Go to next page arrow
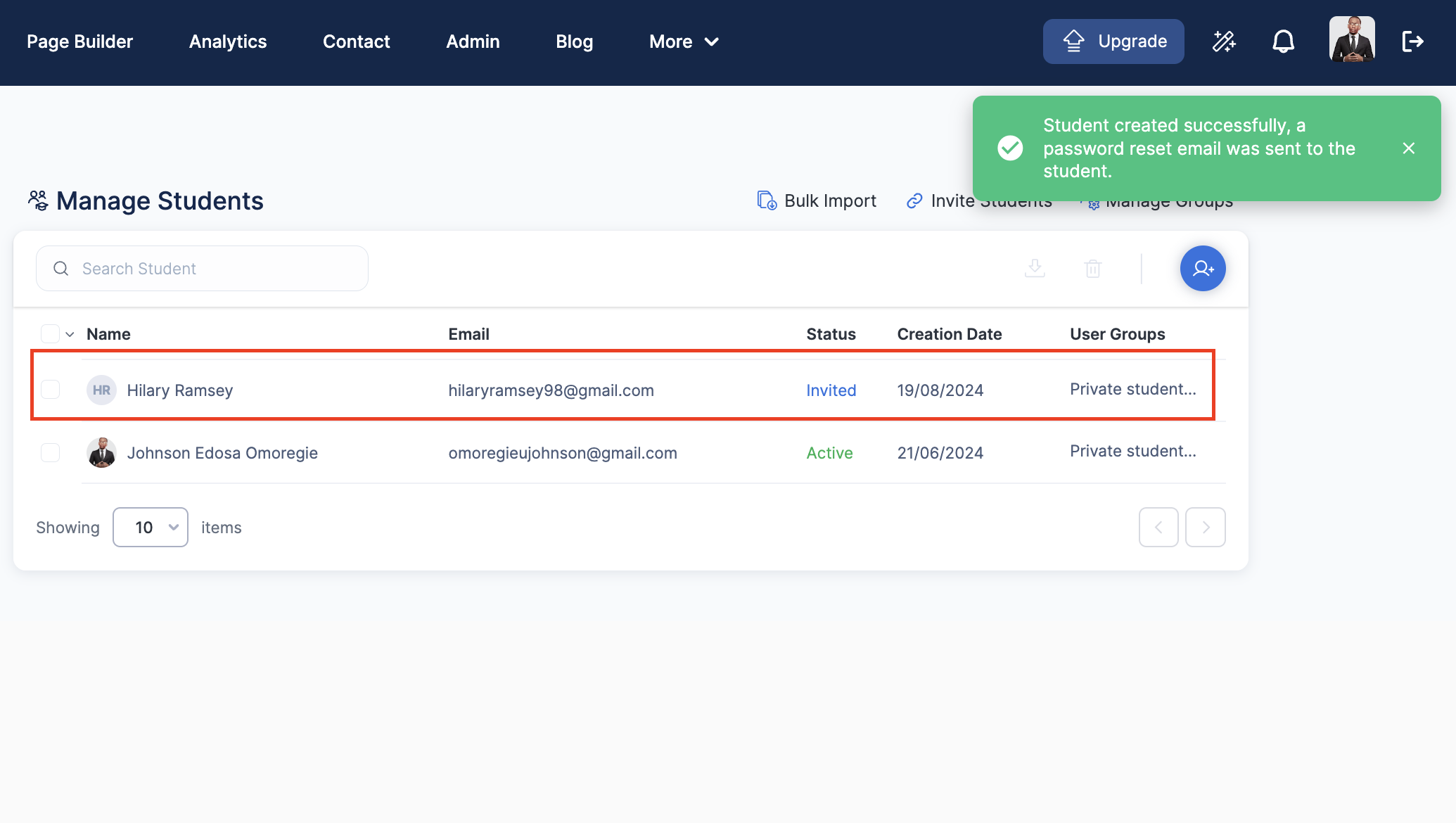Image resolution: width=1456 pixels, height=823 pixels. click(x=1205, y=528)
